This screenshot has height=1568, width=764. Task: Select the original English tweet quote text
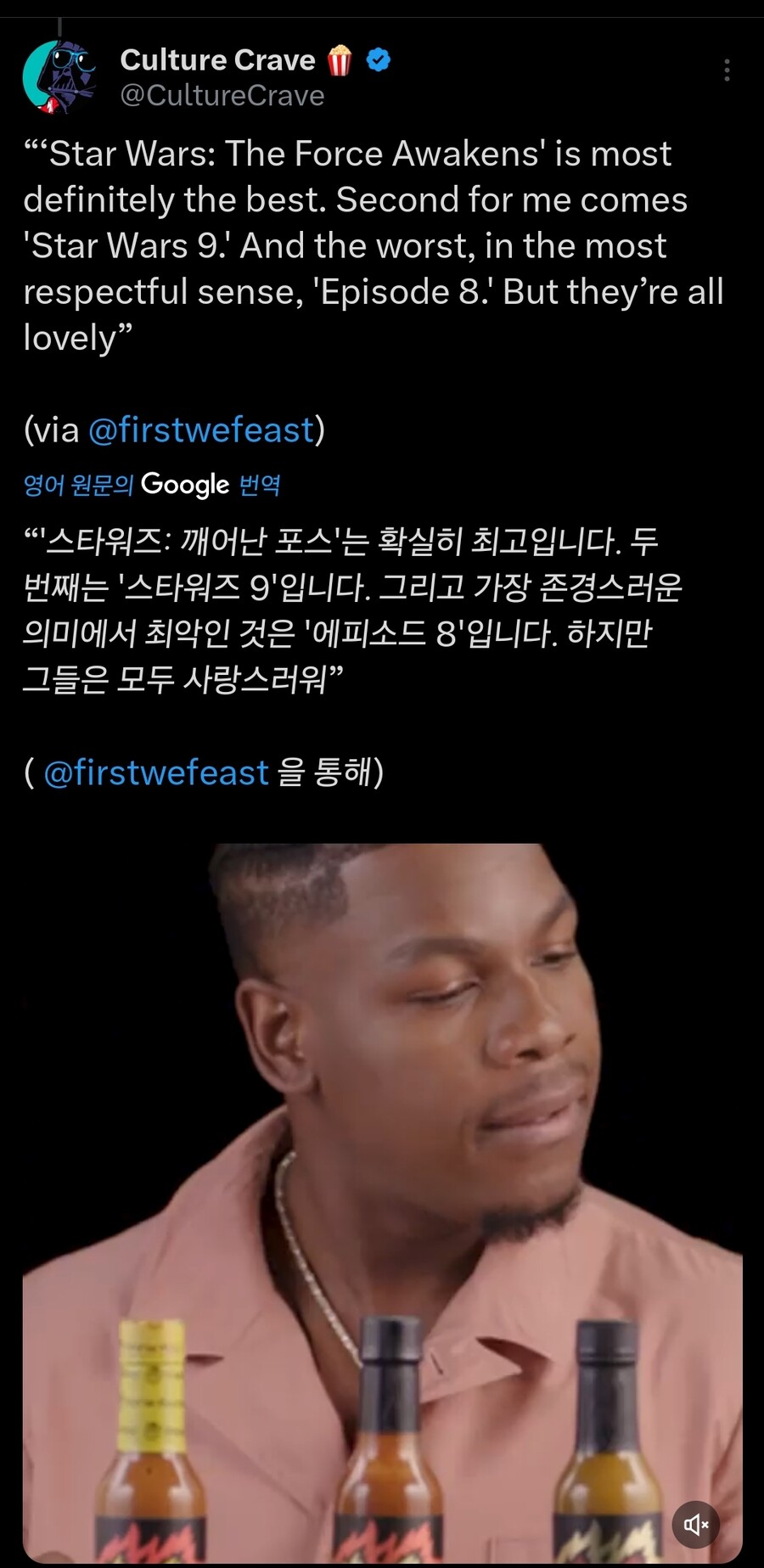pos(374,245)
